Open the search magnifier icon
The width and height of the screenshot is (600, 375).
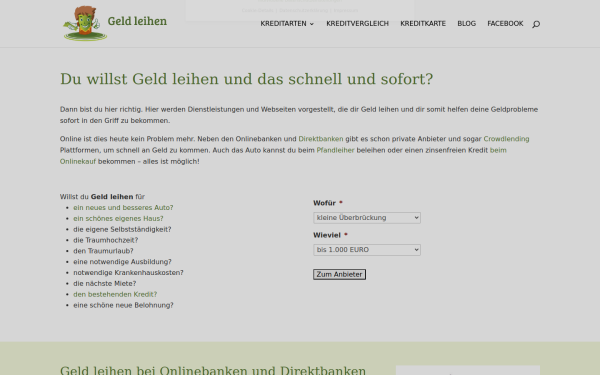click(536, 24)
